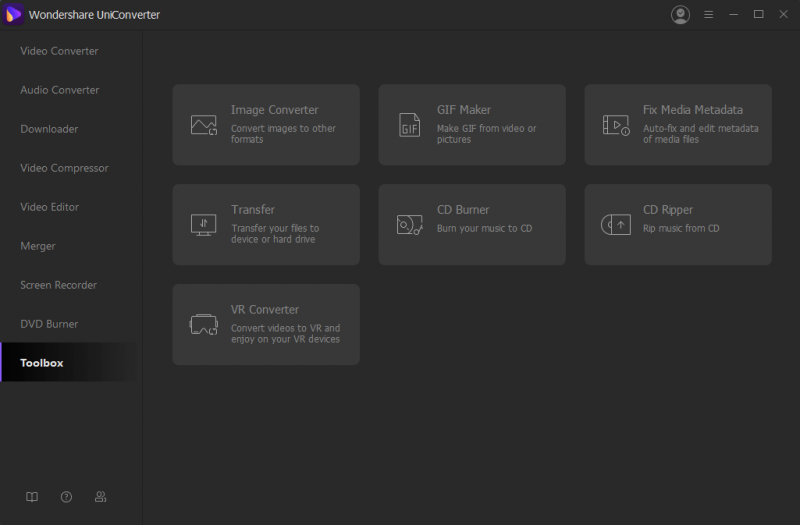Click the Fix Media Metadata film icon

(x=616, y=125)
